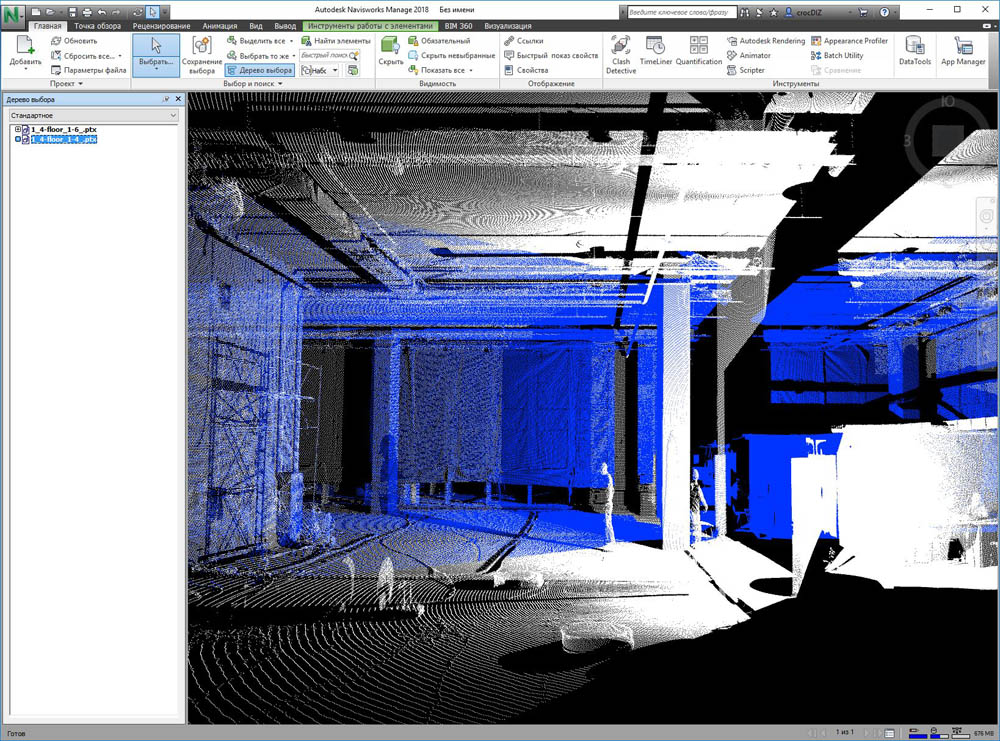Click the Добавить (Append) file button
The width and height of the screenshot is (1000, 741).
[26, 52]
